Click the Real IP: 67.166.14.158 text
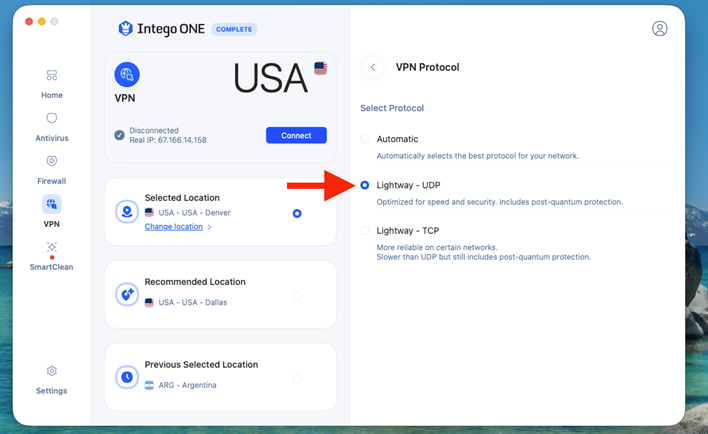The height and width of the screenshot is (434, 708). 168,140
